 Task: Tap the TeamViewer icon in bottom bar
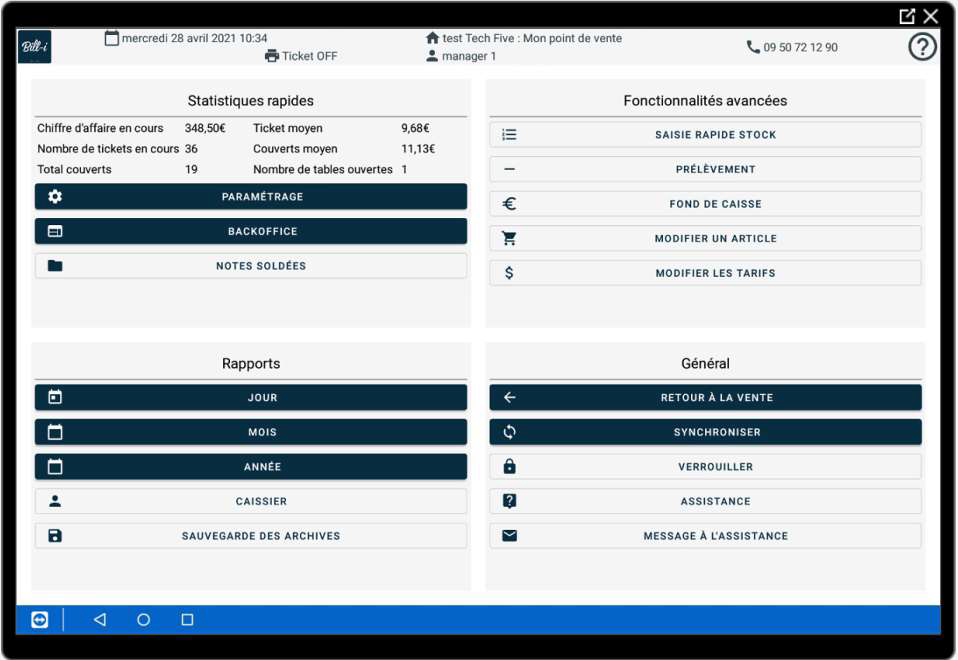point(40,620)
